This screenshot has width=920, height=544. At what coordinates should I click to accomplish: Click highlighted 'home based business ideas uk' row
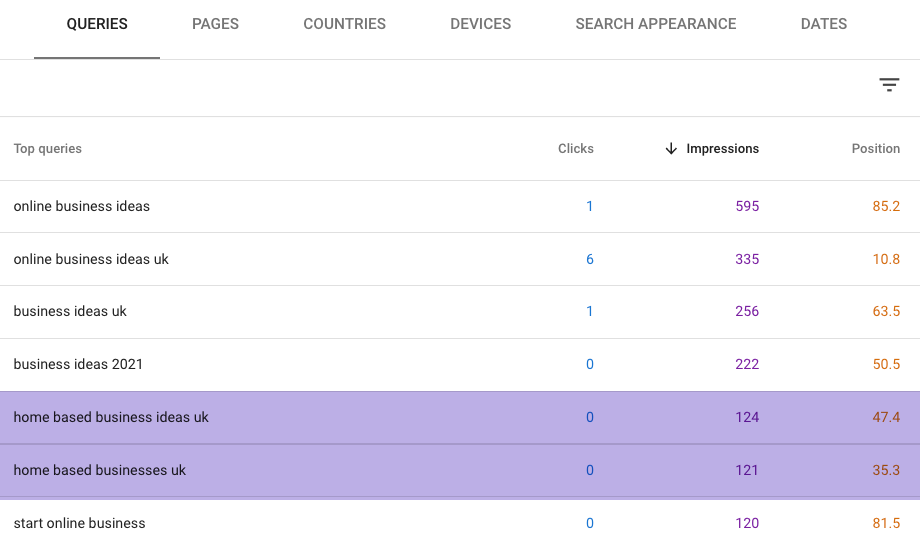tap(111, 418)
